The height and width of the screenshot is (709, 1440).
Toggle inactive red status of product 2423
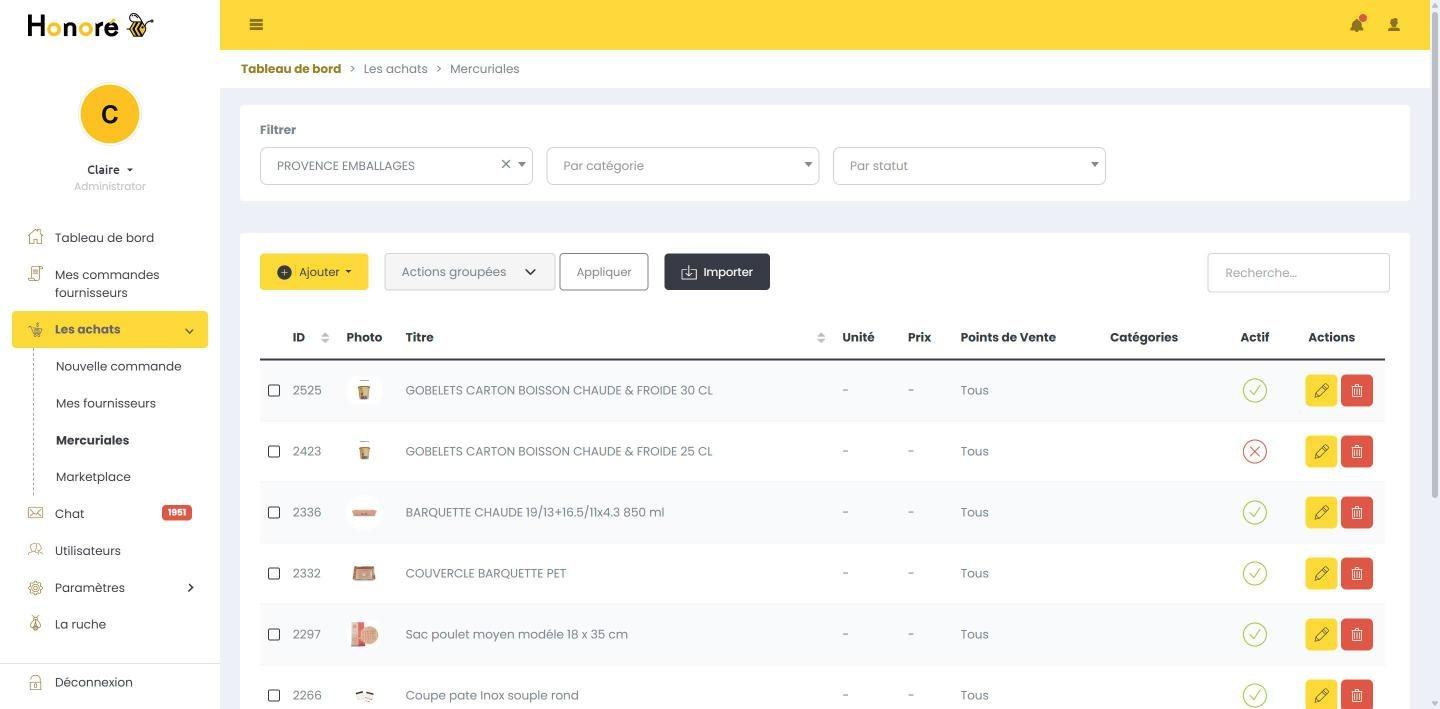(x=1254, y=451)
